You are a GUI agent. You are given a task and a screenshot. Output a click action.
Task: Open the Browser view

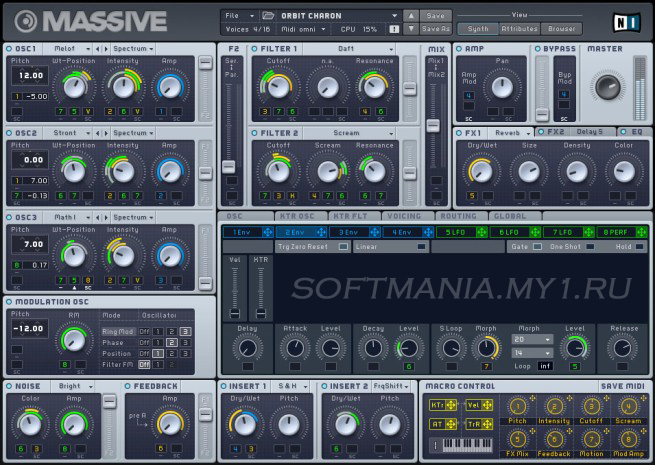tap(561, 29)
